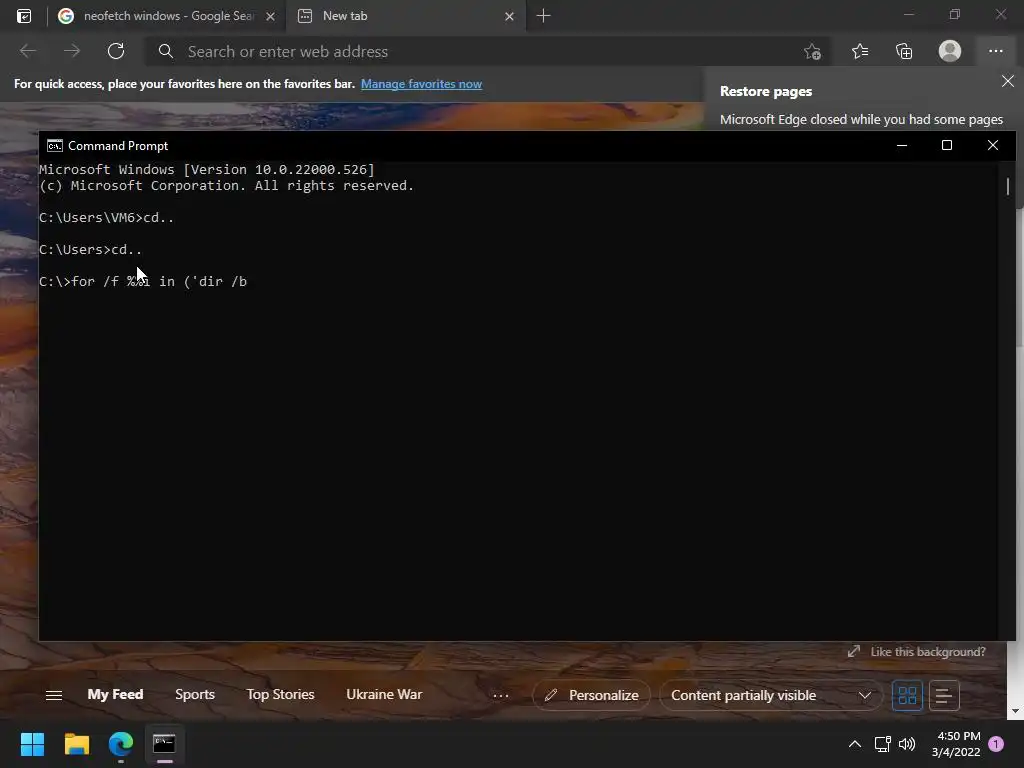Switch feed to grid layout view
1024x768 pixels.
tap(907, 696)
